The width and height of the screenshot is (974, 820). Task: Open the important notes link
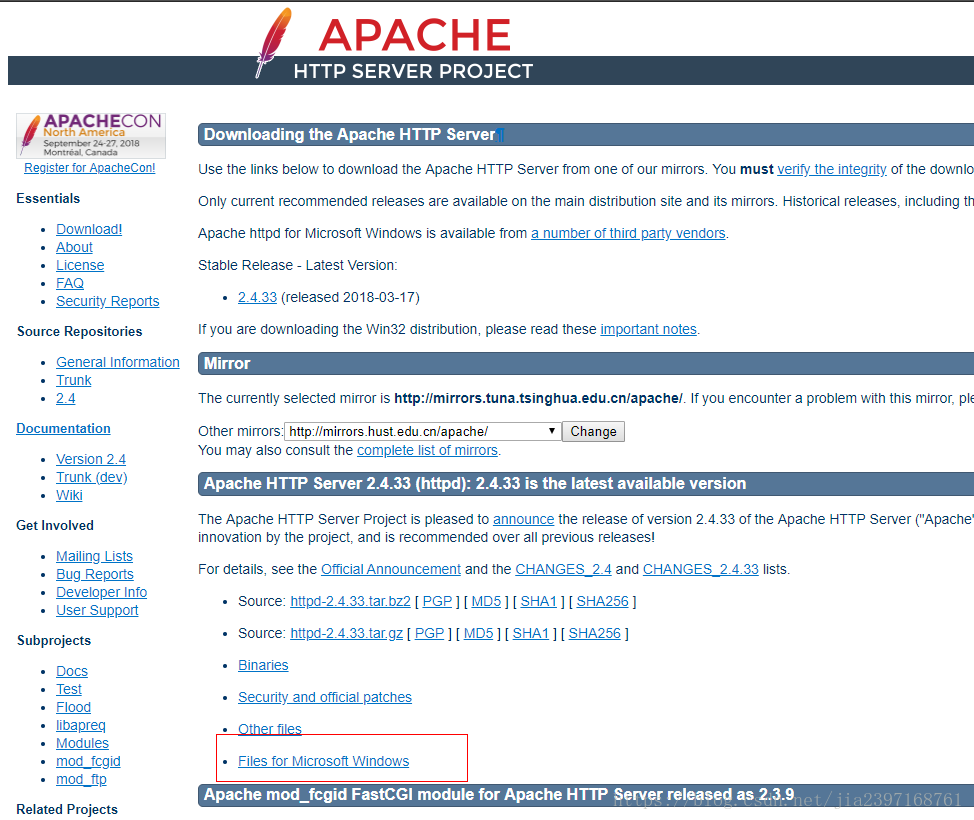[x=649, y=329]
